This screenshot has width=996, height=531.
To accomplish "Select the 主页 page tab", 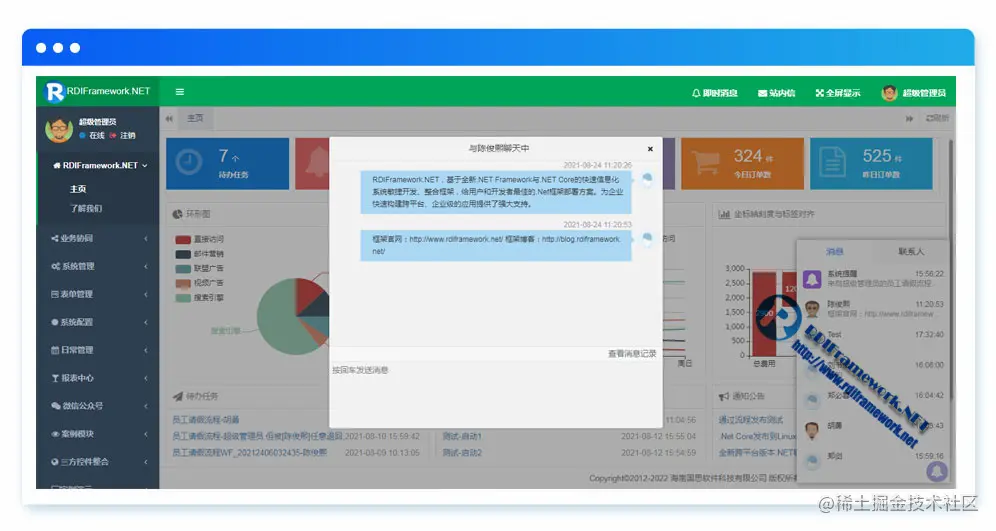I will (x=195, y=118).
